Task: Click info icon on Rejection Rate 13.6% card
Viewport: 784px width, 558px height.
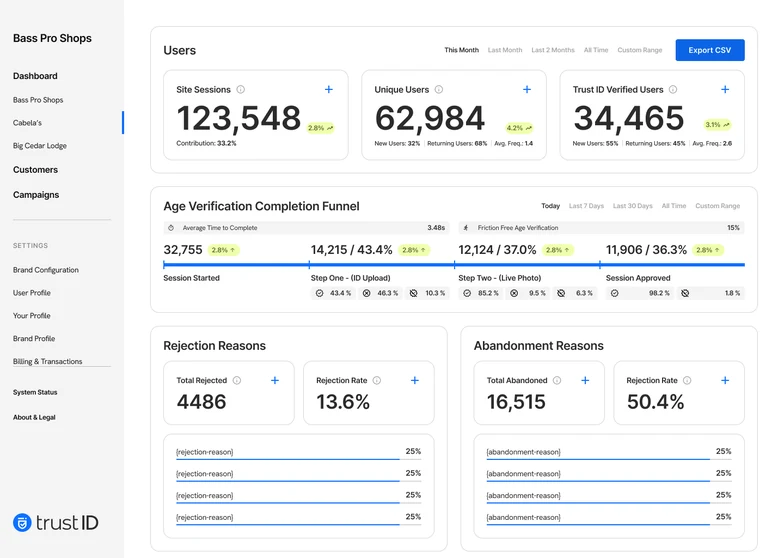Action: click(x=377, y=380)
